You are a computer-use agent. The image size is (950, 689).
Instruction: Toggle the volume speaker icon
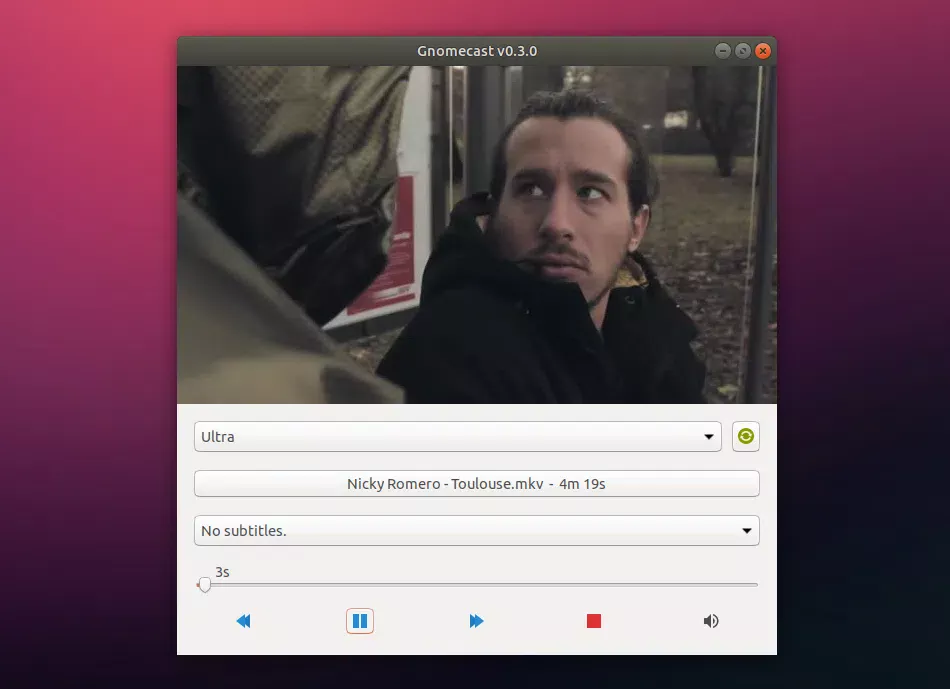[711, 621]
